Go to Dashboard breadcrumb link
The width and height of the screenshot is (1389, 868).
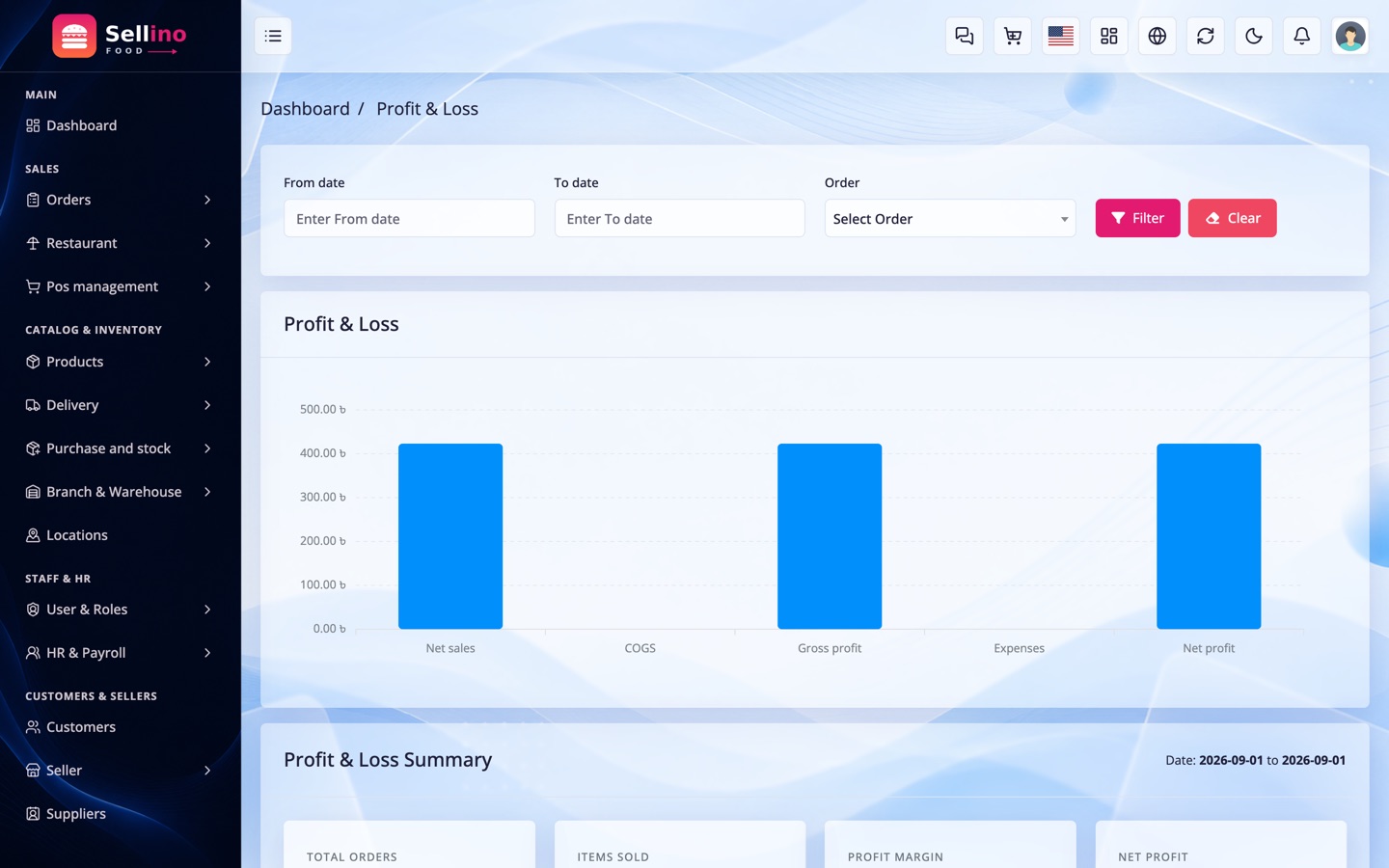(305, 109)
